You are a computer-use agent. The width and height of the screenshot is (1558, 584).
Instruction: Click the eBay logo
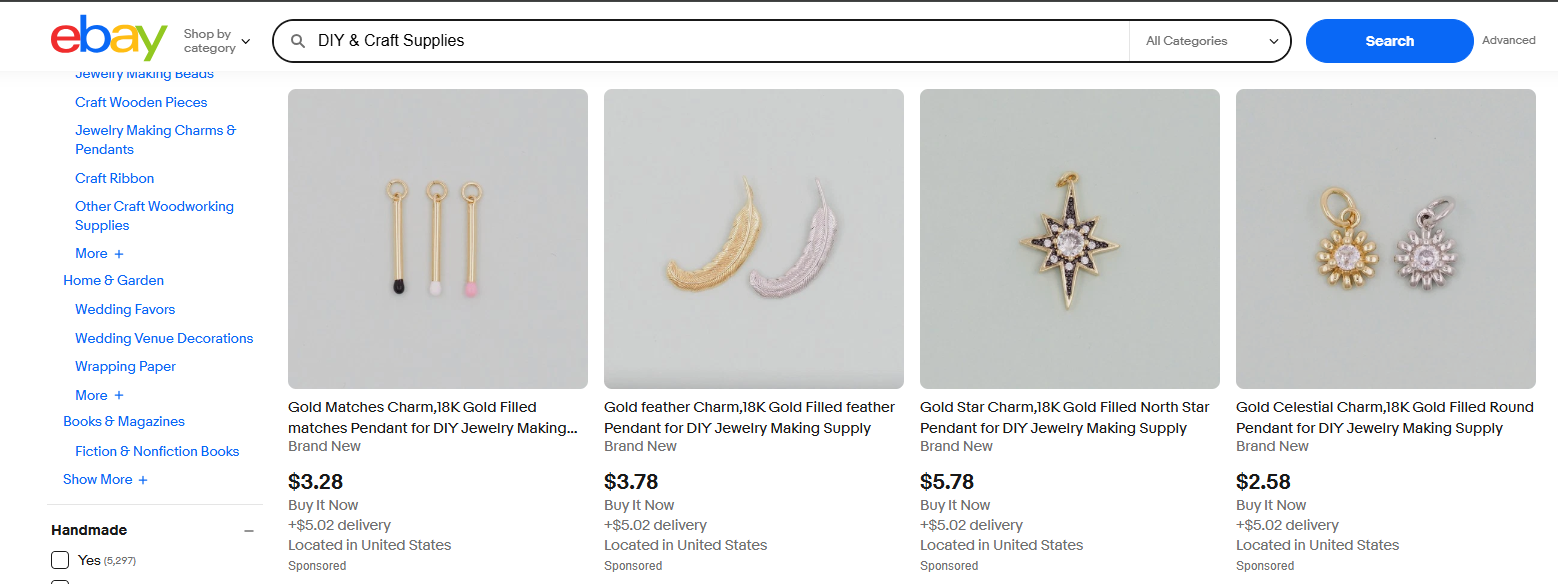tap(108, 37)
